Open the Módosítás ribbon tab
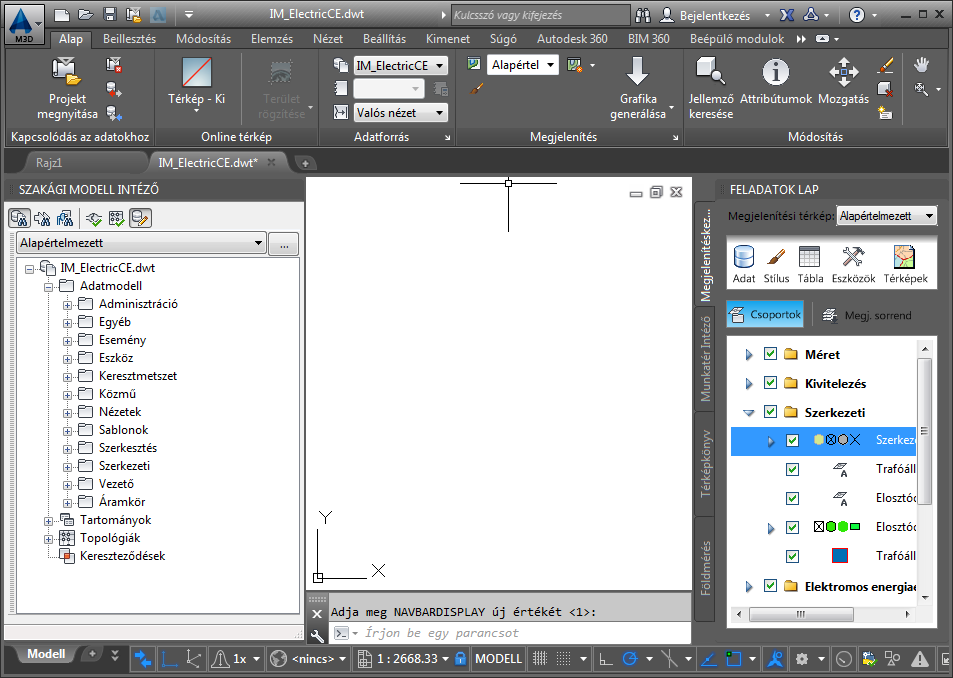The height and width of the screenshot is (678, 953). [204, 39]
